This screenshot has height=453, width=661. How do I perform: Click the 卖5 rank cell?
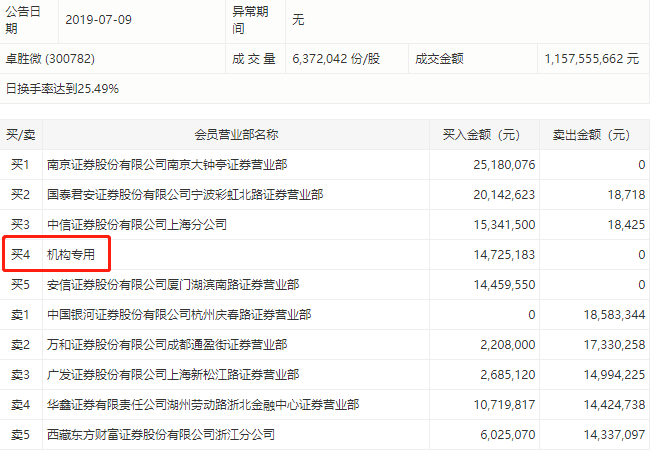20,435
